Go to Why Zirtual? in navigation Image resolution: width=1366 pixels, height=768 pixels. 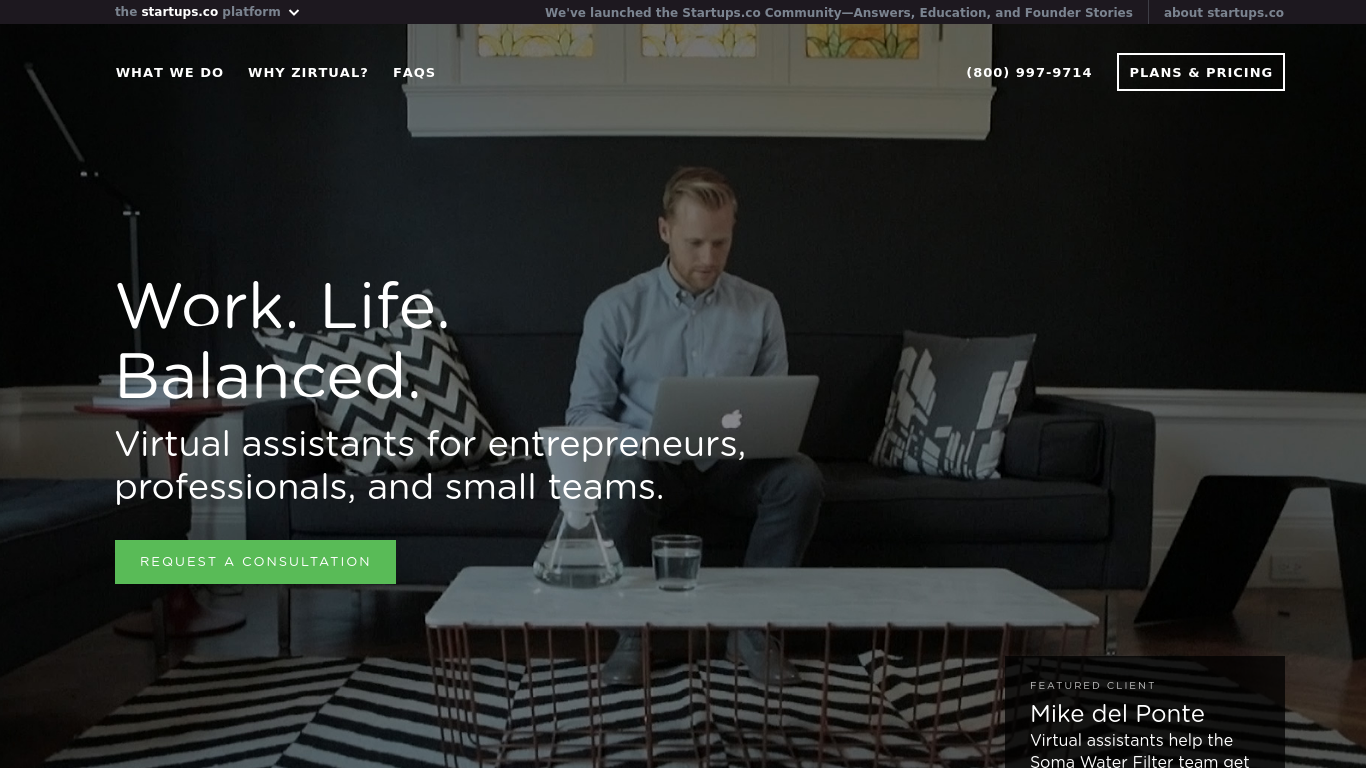(308, 72)
